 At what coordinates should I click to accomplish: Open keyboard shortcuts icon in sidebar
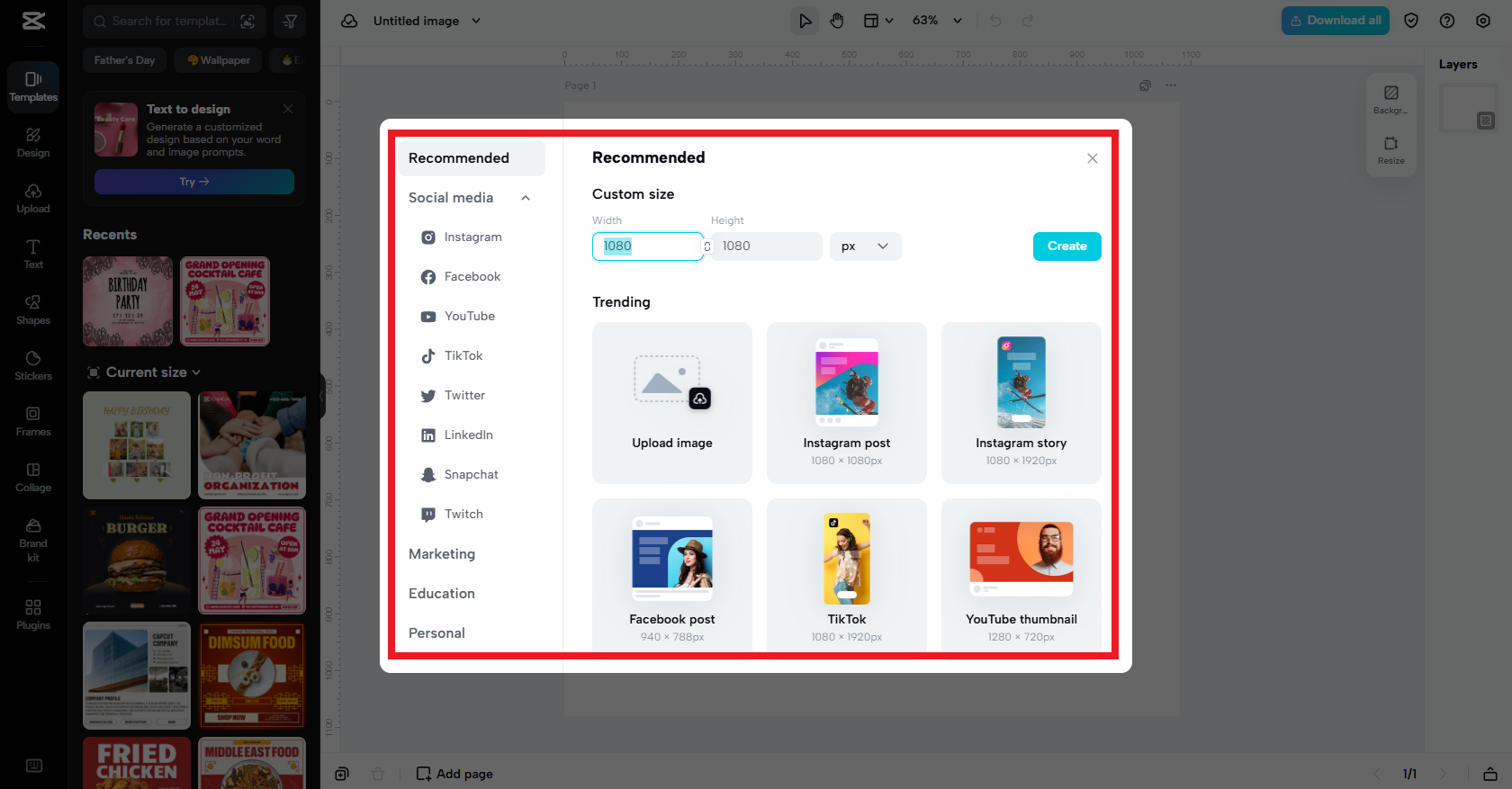[x=34, y=766]
